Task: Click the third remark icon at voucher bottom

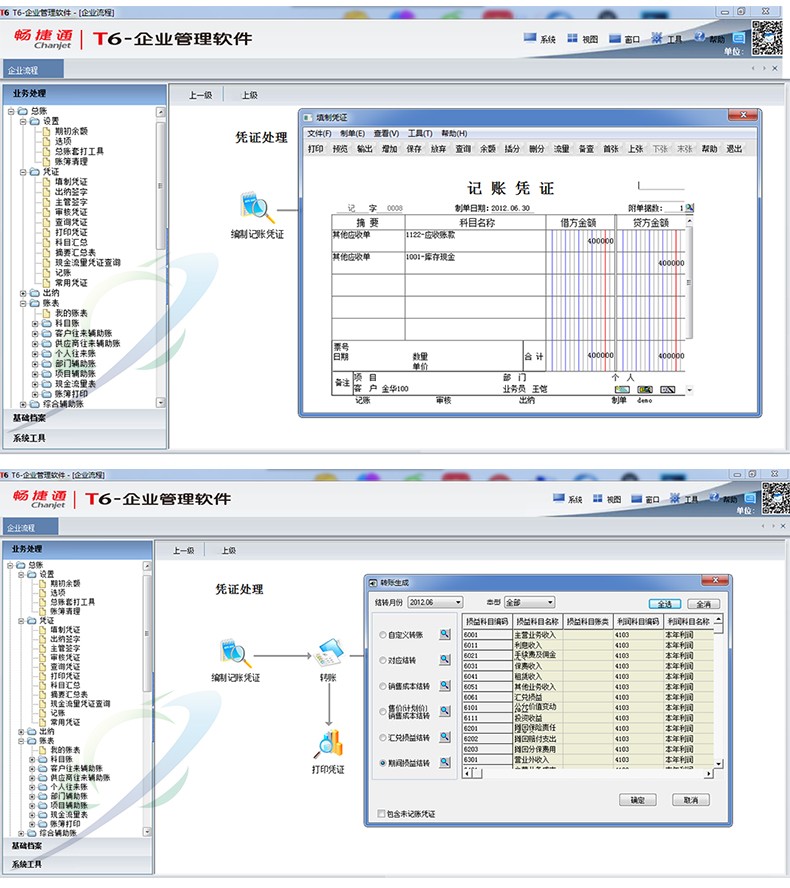Action: (x=668, y=390)
